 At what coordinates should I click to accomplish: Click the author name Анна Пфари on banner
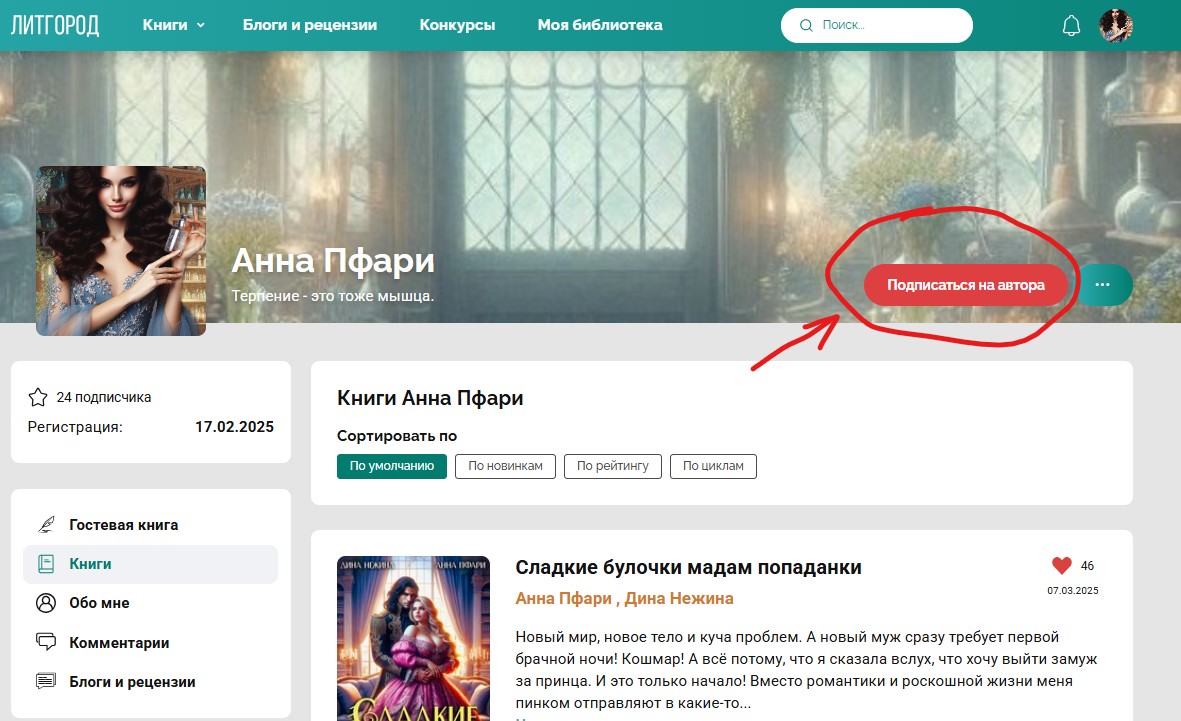coord(333,261)
